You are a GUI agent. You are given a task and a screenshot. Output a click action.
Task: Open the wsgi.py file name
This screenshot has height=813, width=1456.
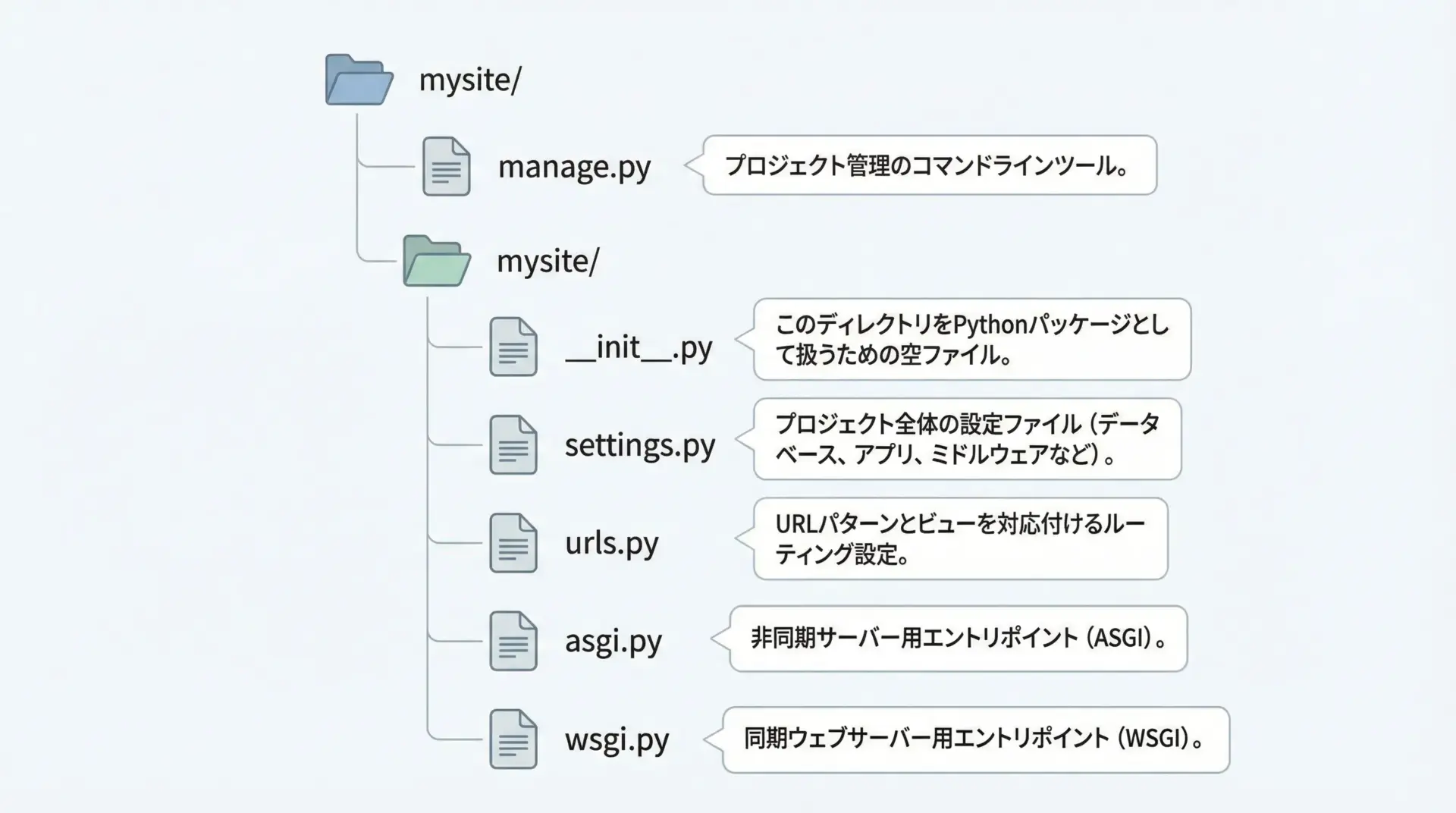click(x=617, y=739)
